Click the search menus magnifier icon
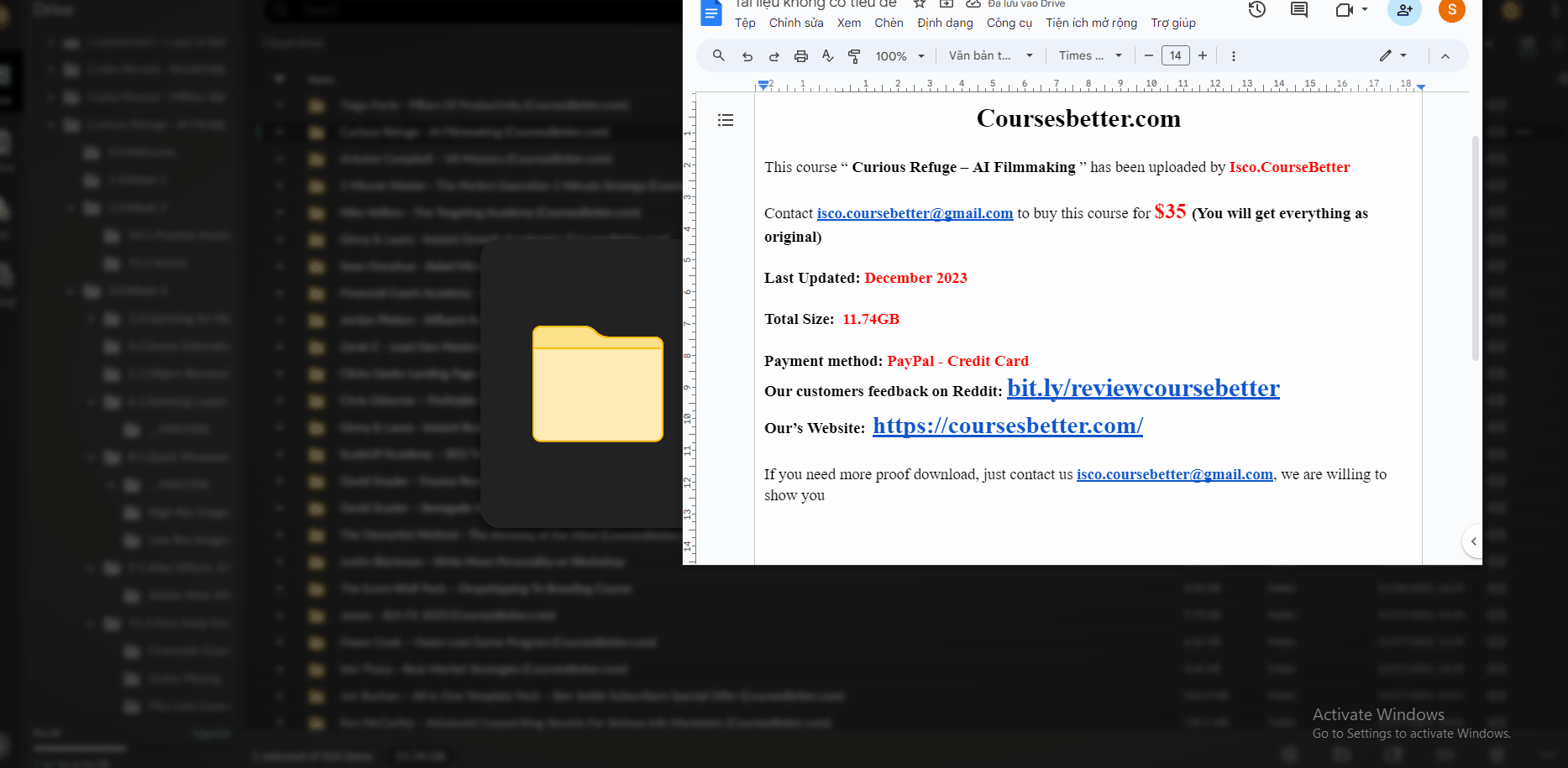 click(719, 55)
